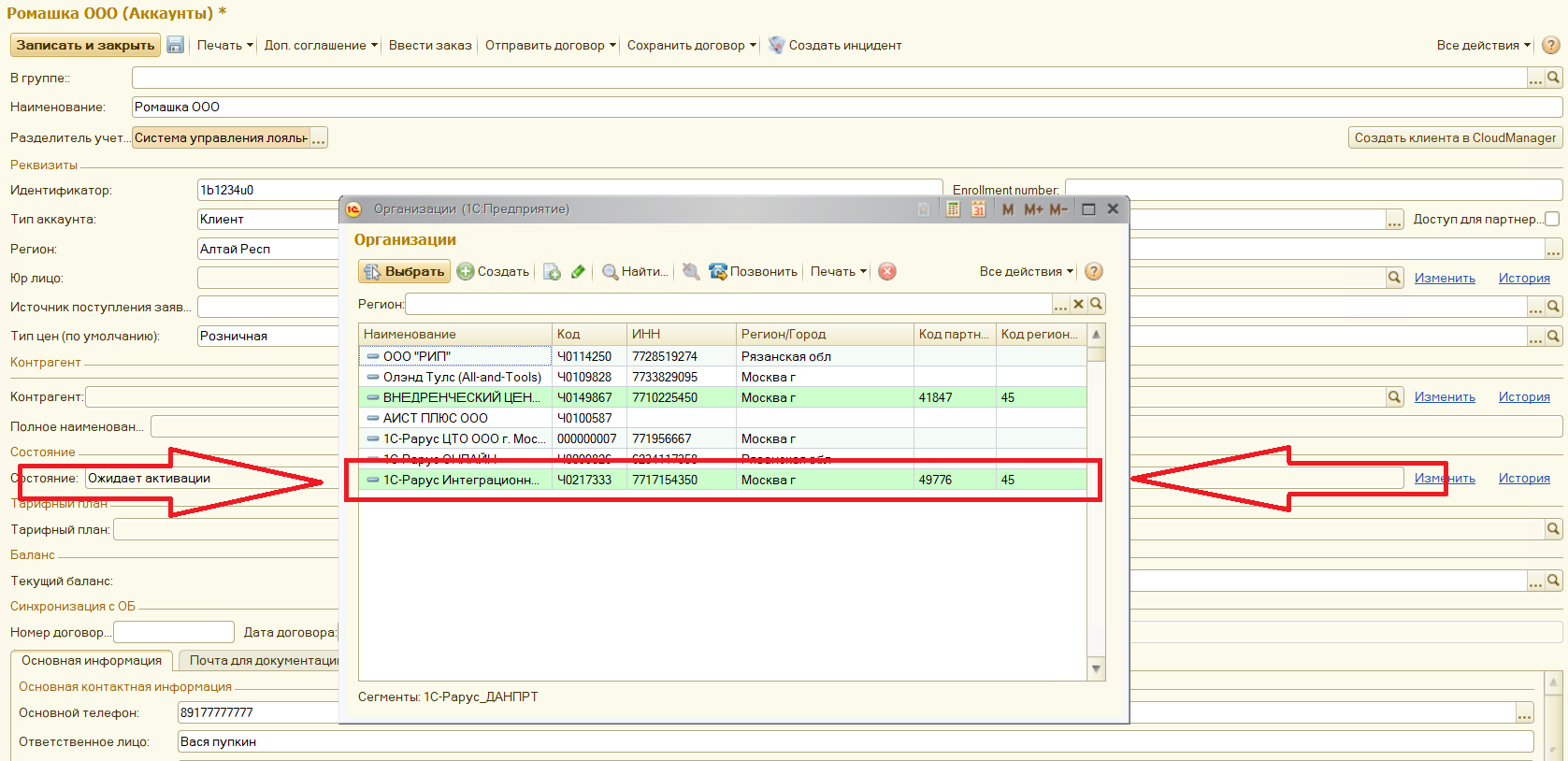Open the Отправить договор dropdown

[551, 45]
